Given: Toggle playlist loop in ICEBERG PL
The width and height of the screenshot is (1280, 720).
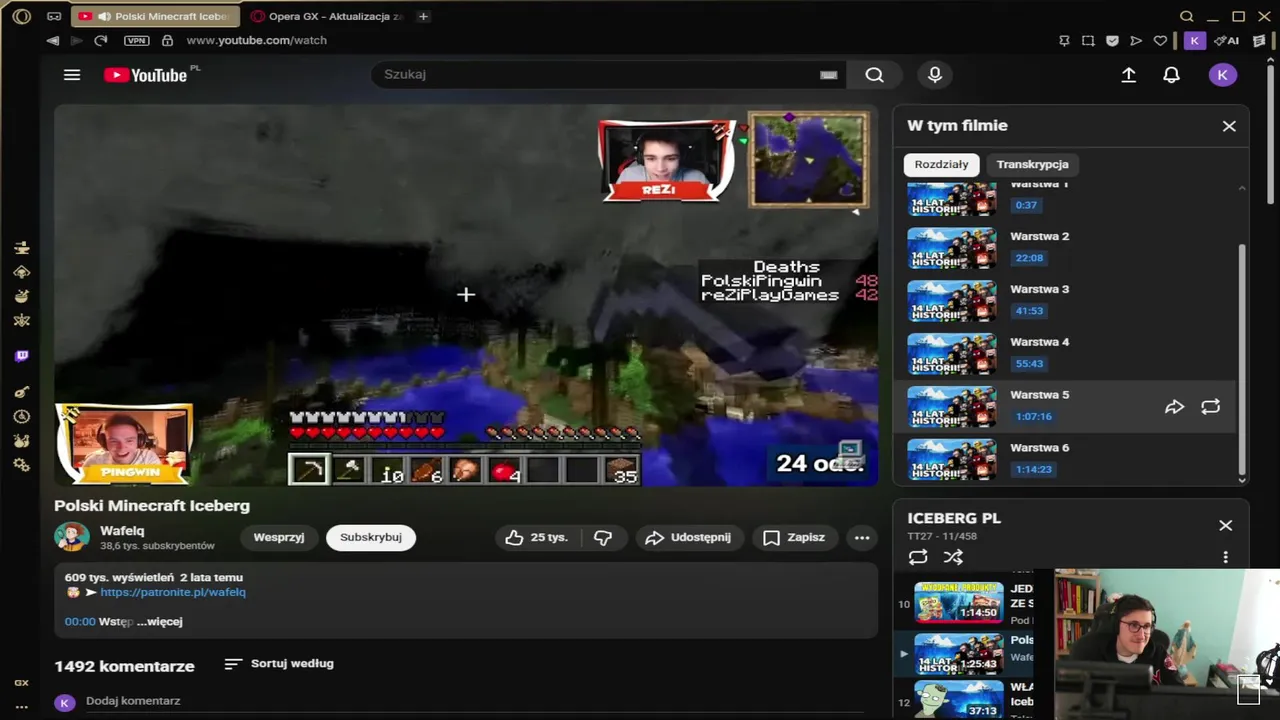Looking at the screenshot, I should point(918,558).
